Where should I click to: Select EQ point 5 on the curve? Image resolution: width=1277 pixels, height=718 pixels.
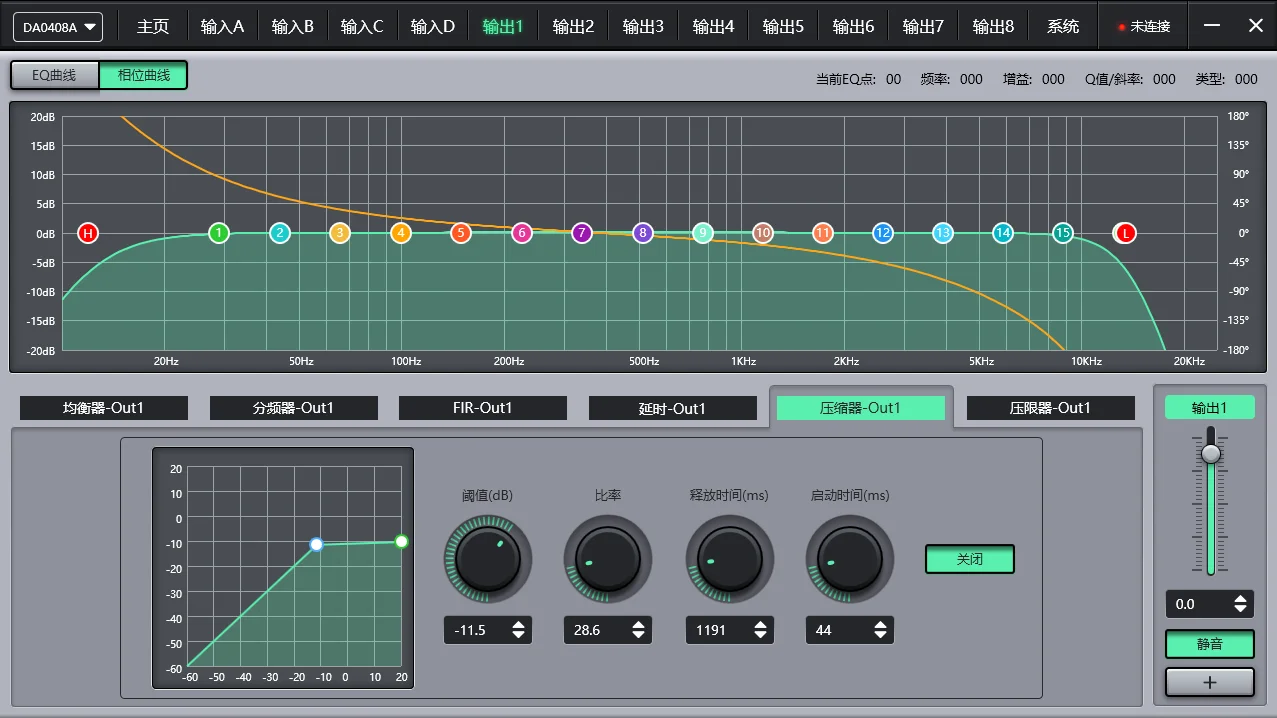(x=461, y=232)
